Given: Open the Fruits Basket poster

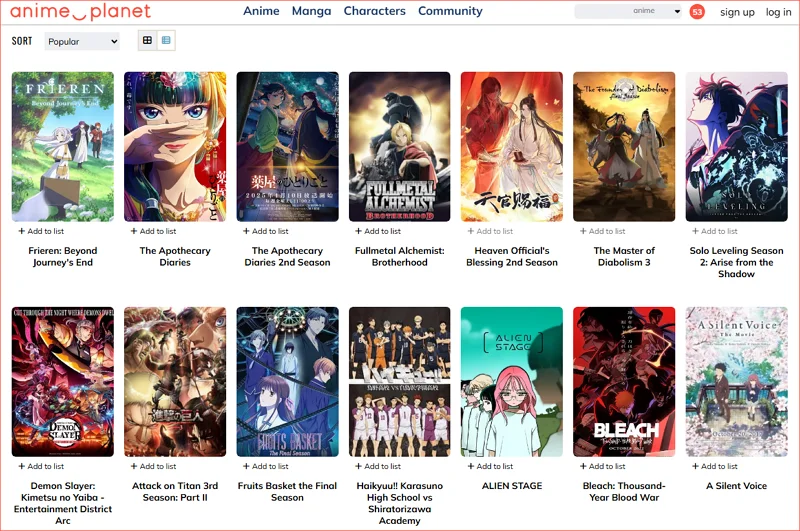Looking at the screenshot, I should click(x=287, y=382).
